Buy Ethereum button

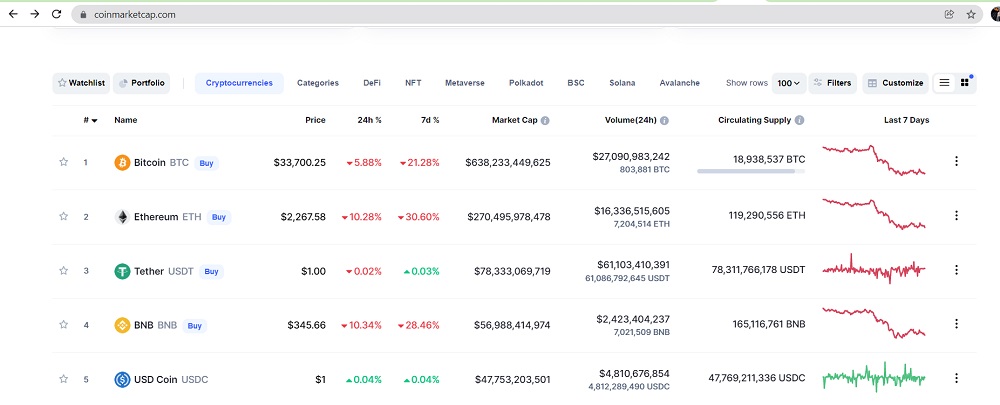[x=219, y=217]
